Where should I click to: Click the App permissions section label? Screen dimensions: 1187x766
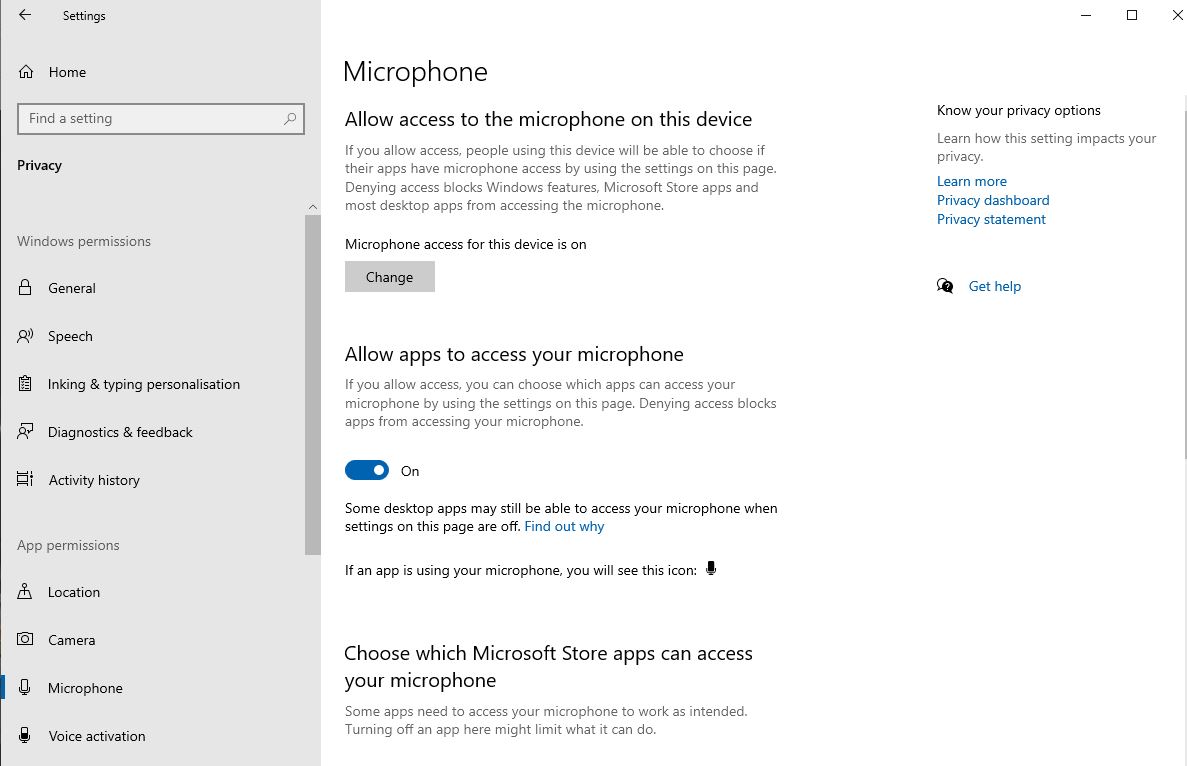pyautogui.click(x=68, y=545)
